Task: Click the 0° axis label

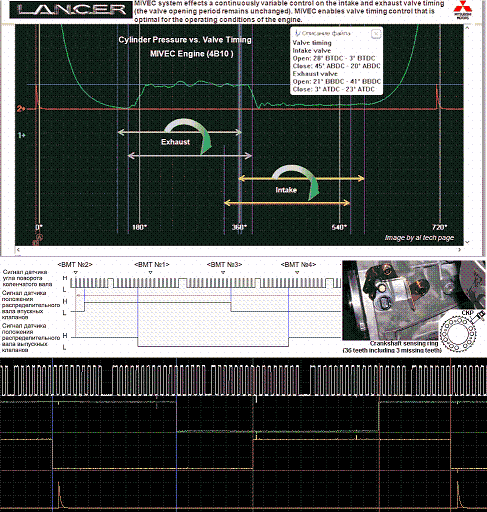Action: point(39,227)
